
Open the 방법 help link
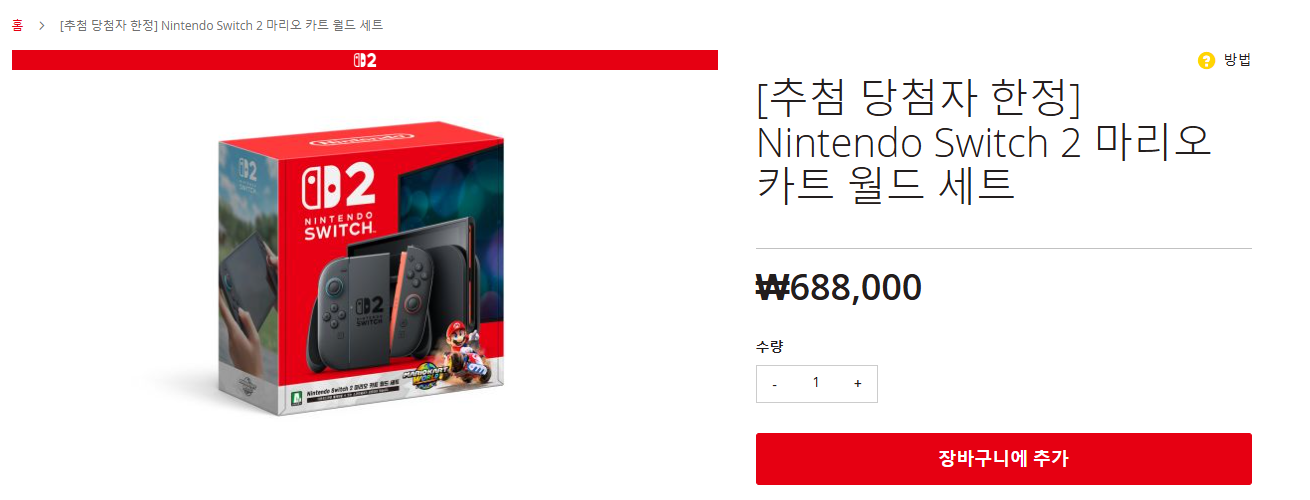click(1237, 60)
